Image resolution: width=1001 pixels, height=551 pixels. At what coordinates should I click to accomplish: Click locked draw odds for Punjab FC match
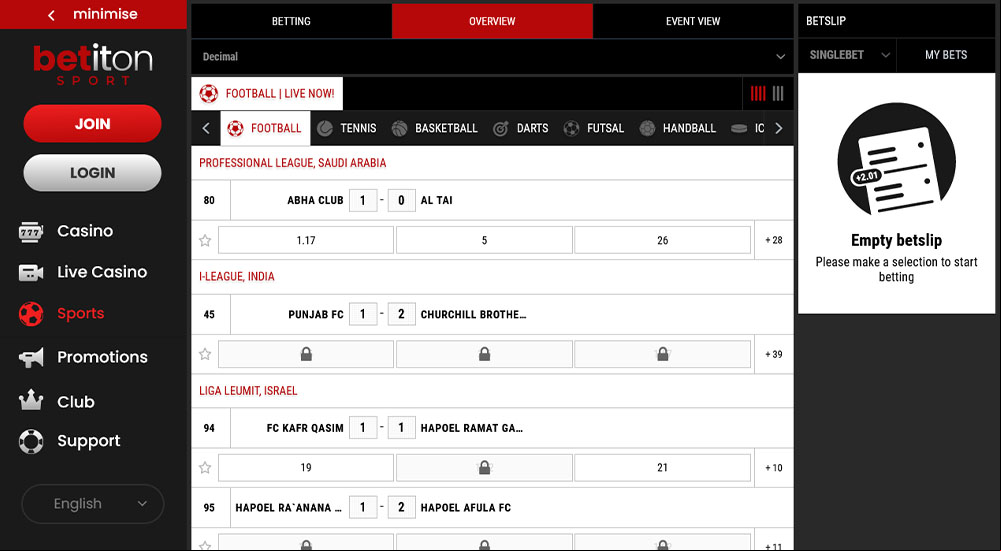click(x=484, y=354)
